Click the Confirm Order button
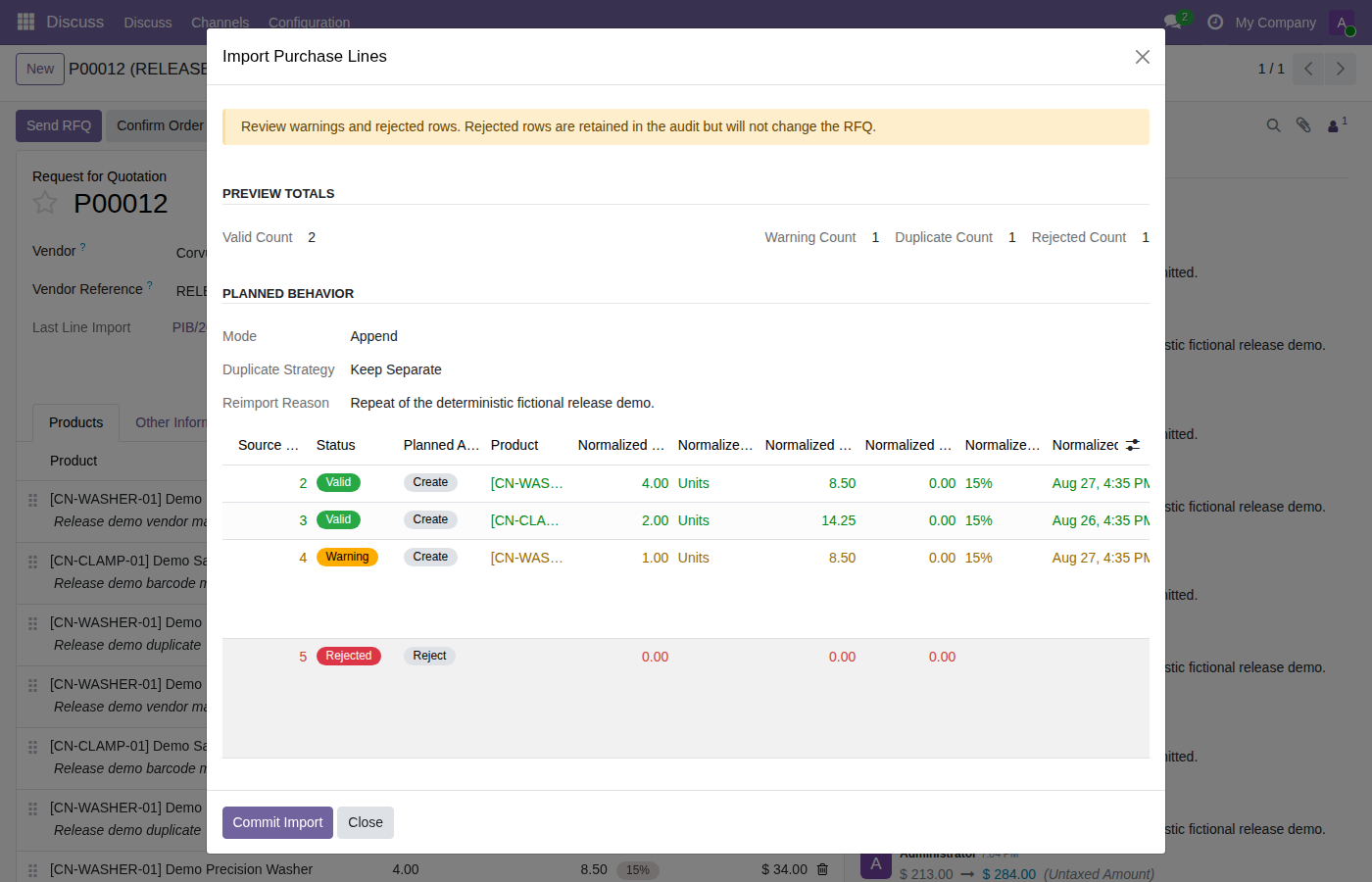1372x882 pixels. coord(160,125)
